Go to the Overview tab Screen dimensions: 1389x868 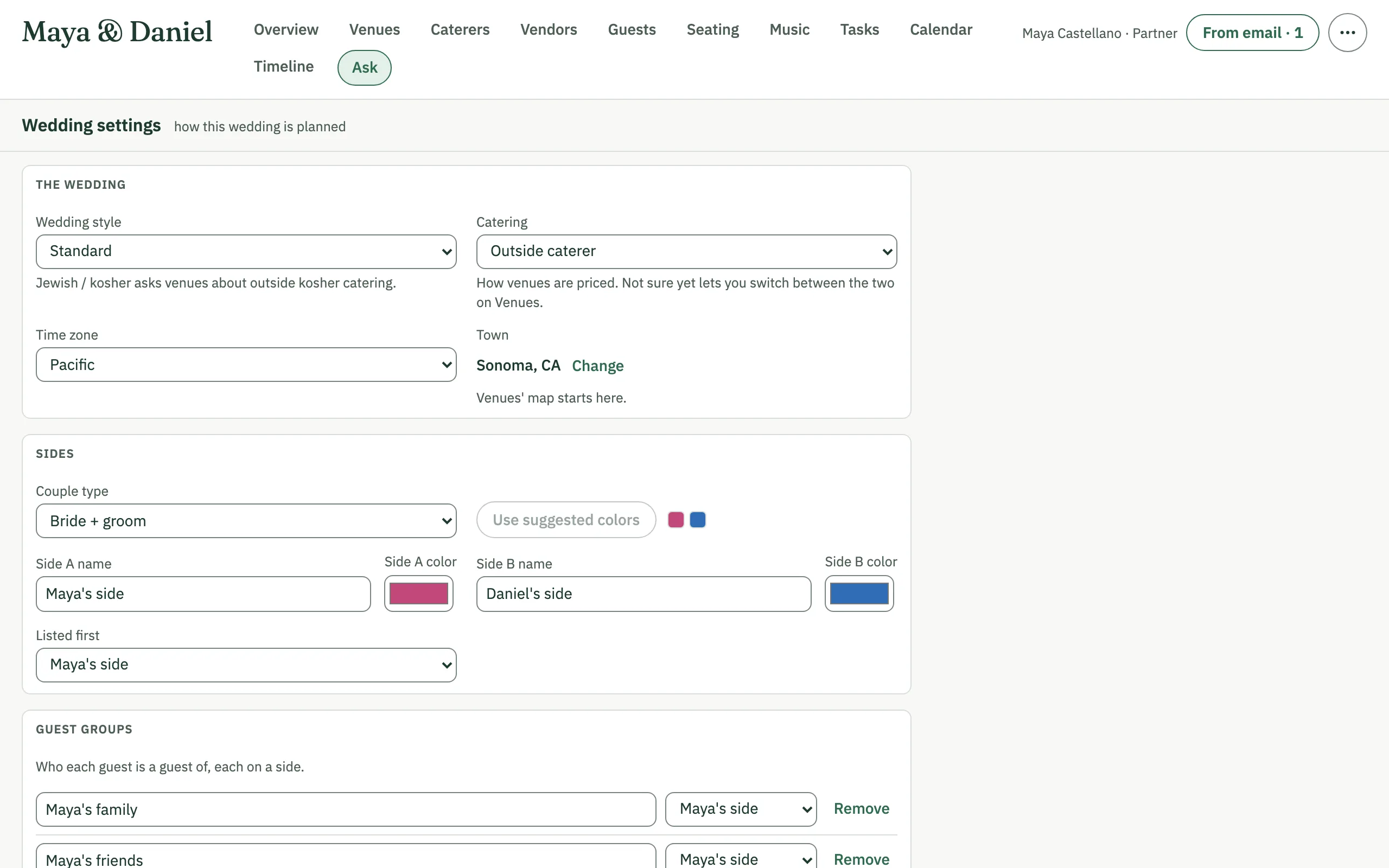[x=286, y=30]
